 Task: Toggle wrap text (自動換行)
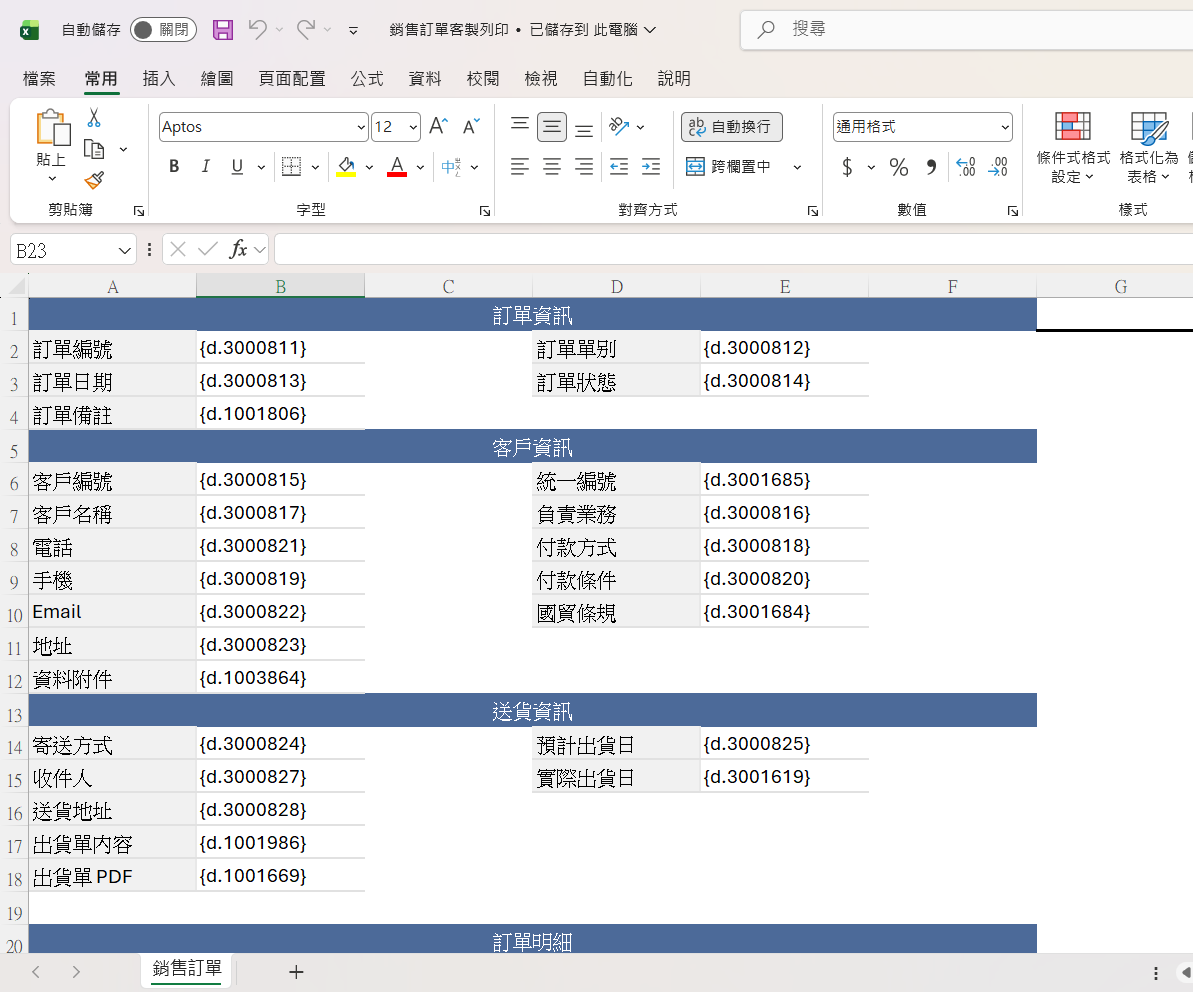tap(731, 127)
